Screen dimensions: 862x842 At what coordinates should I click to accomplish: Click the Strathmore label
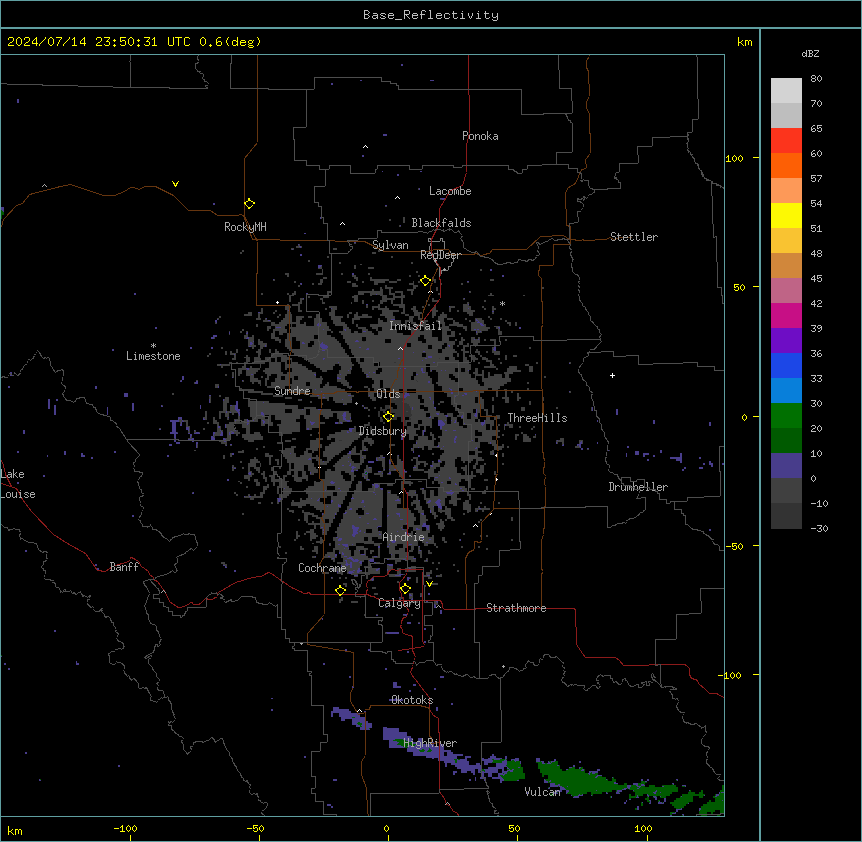[x=516, y=608]
